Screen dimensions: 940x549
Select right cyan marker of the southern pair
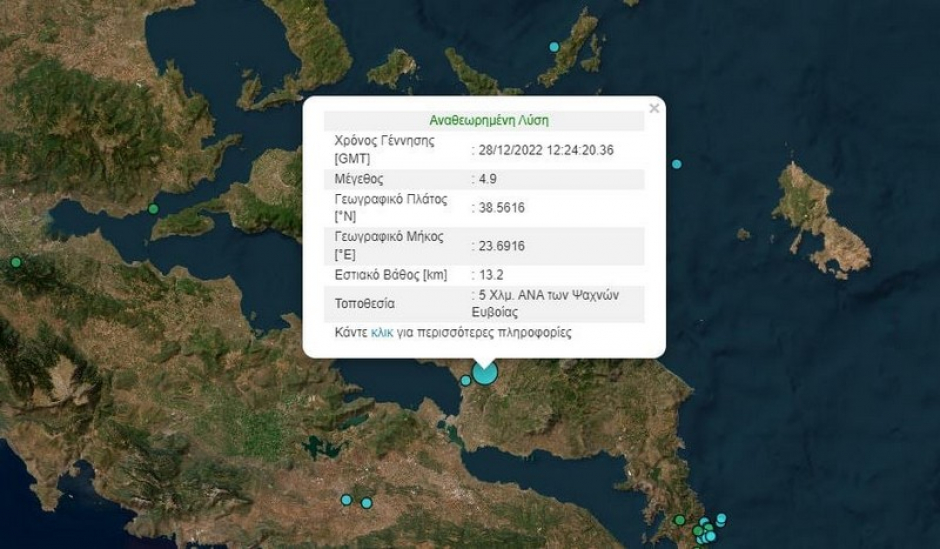click(367, 503)
